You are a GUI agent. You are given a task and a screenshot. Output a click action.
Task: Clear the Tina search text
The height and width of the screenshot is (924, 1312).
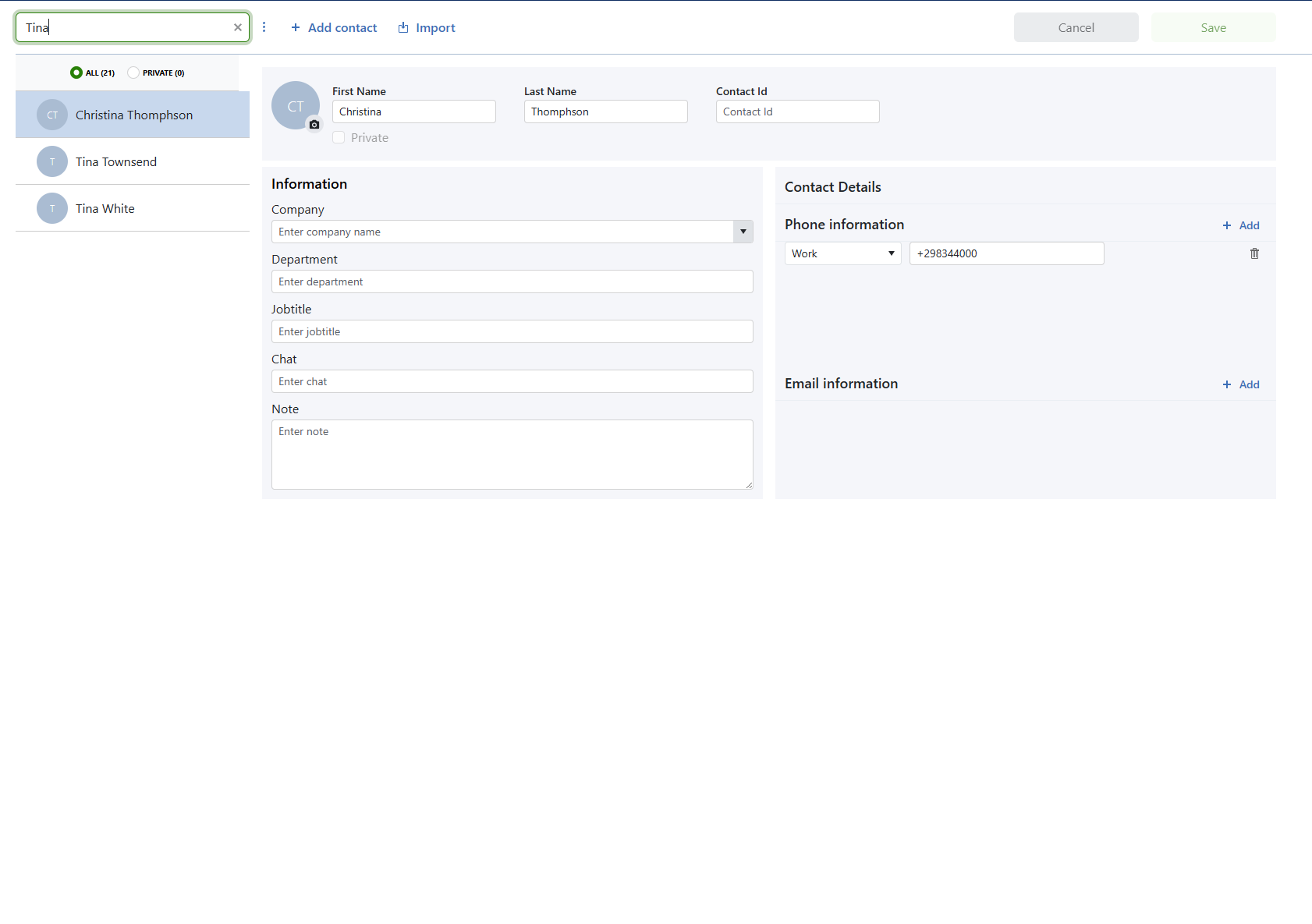[x=238, y=27]
